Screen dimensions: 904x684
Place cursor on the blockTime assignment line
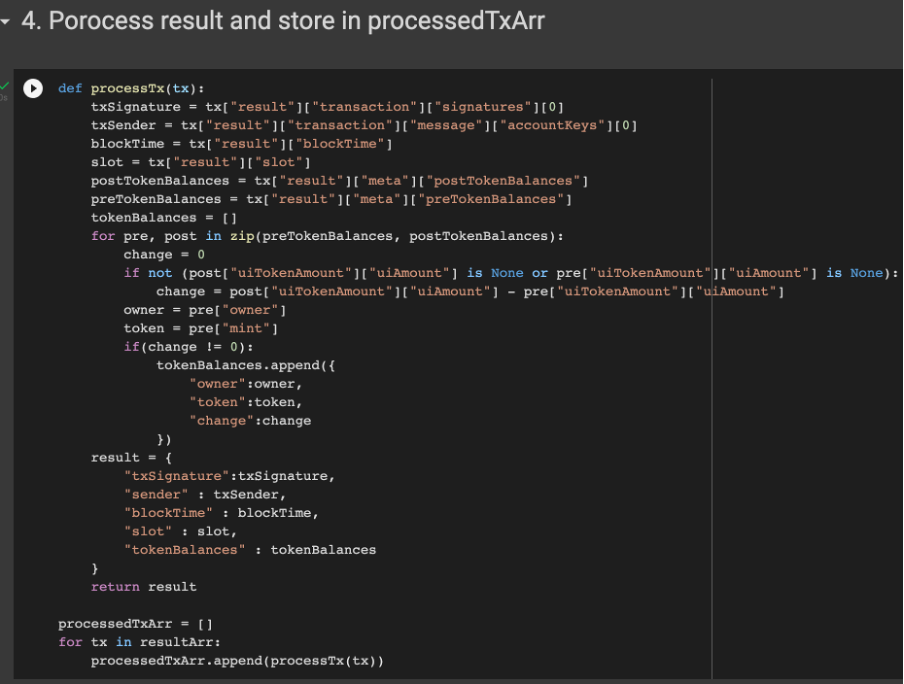[x=242, y=144]
